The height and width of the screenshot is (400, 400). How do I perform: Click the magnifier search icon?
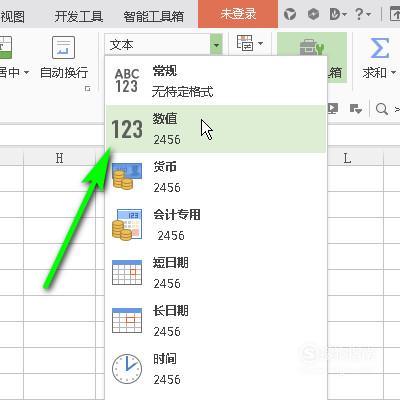[381, 109]
